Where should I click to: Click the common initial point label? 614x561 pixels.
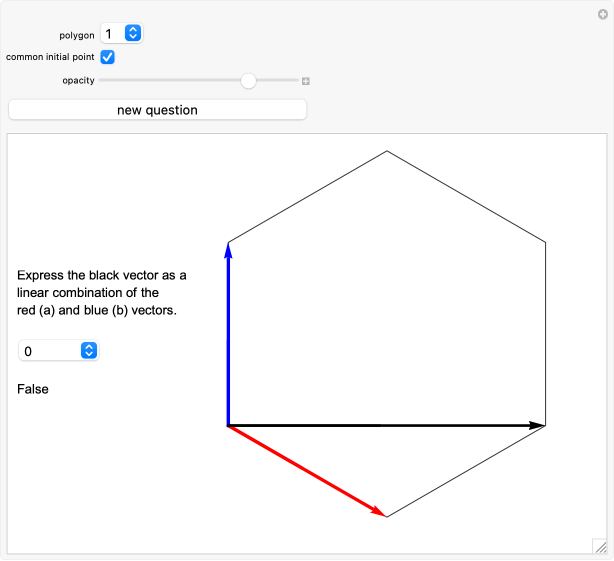click(50, 57)
